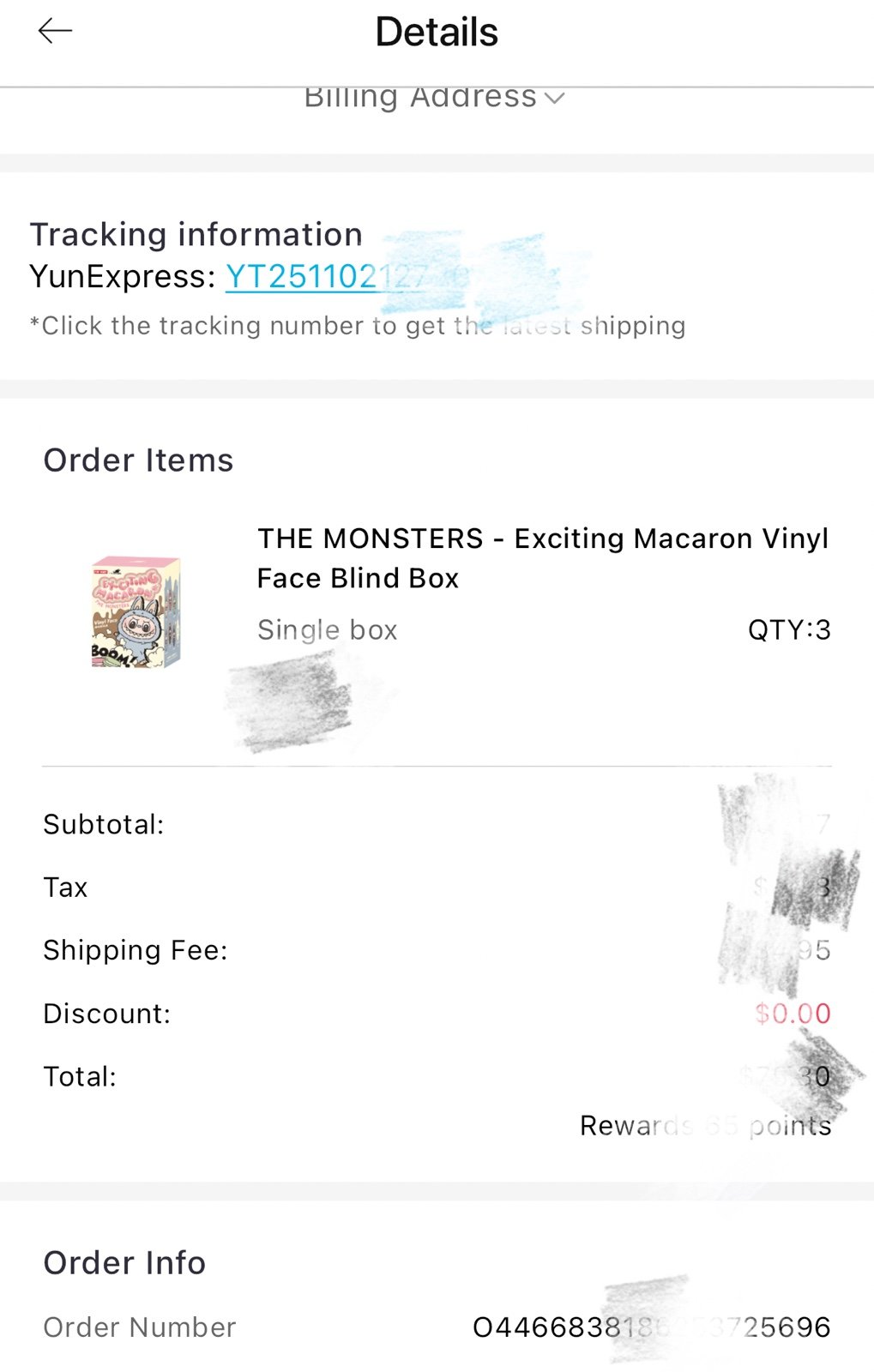Image resolution: width=874 pixels, height=1372 pixels.
Task: Tap the Order Number value
Action: 652,1327
